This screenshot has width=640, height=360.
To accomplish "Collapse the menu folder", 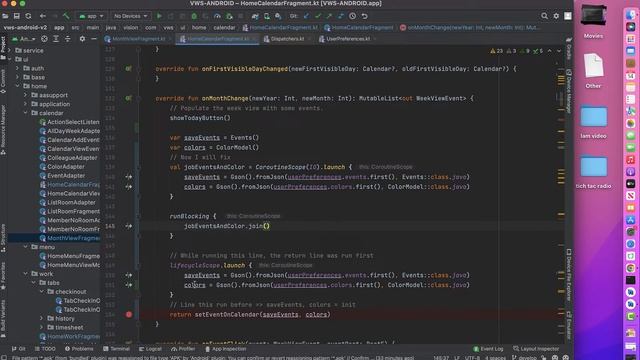I will point(26,247).
